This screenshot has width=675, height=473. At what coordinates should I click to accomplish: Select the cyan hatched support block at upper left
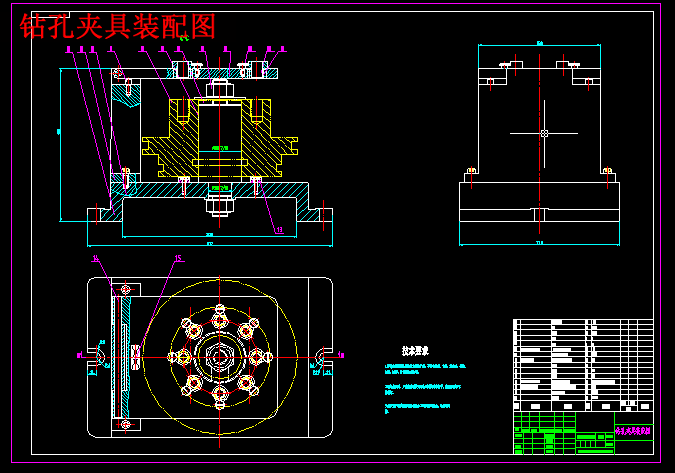point(126,96)
